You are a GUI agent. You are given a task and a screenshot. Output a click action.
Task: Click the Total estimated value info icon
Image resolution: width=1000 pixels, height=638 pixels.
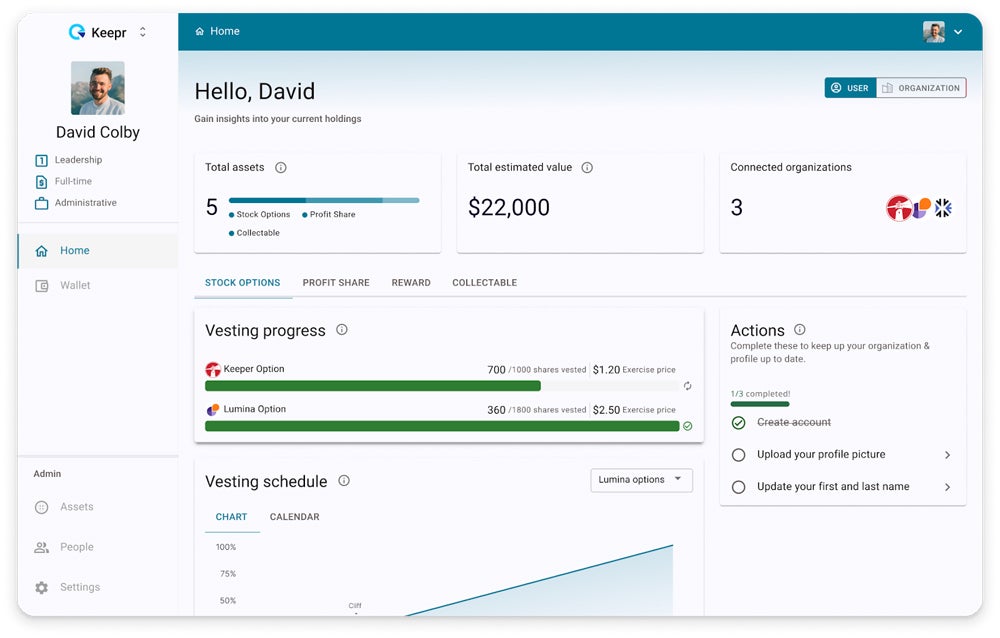coord(587,168)
